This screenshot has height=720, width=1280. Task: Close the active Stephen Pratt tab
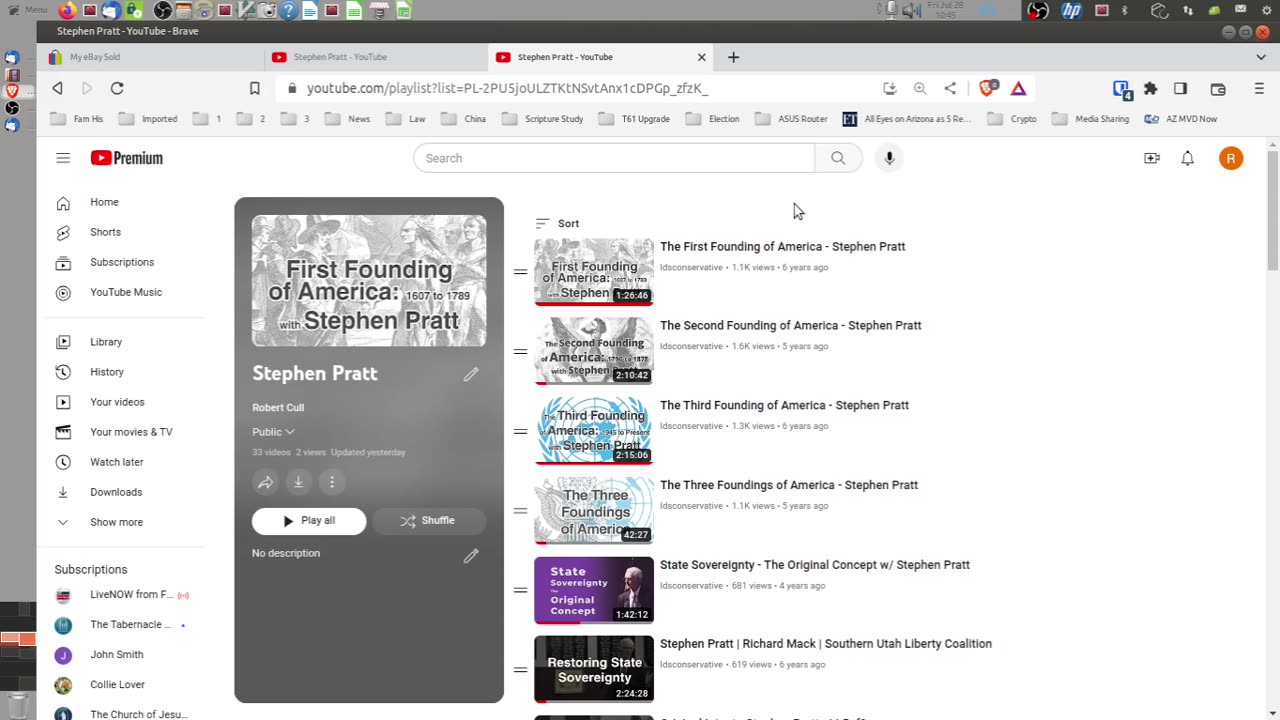[x=701, y=57]
